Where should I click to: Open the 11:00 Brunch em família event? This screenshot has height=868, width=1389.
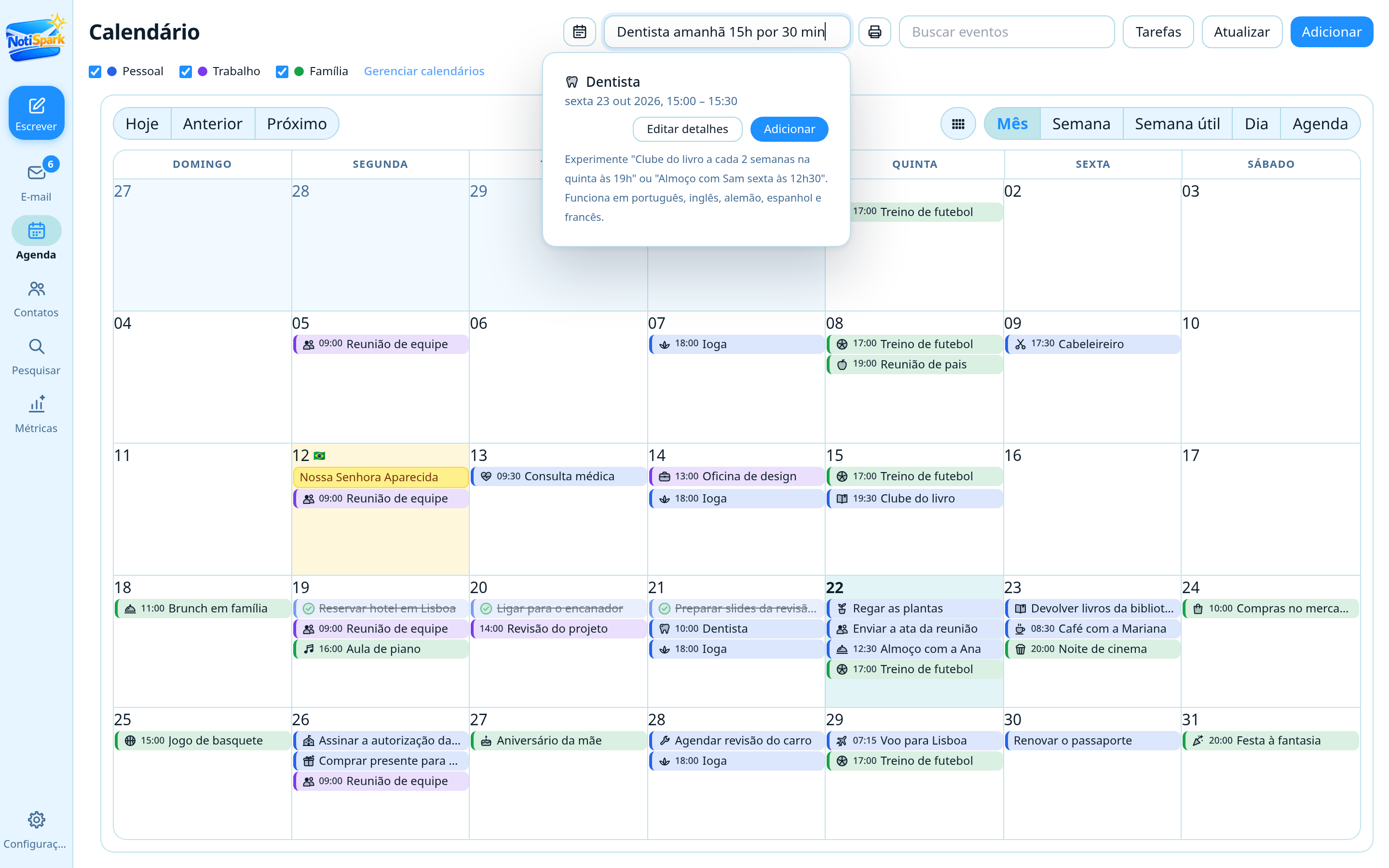tap(203, 608)
